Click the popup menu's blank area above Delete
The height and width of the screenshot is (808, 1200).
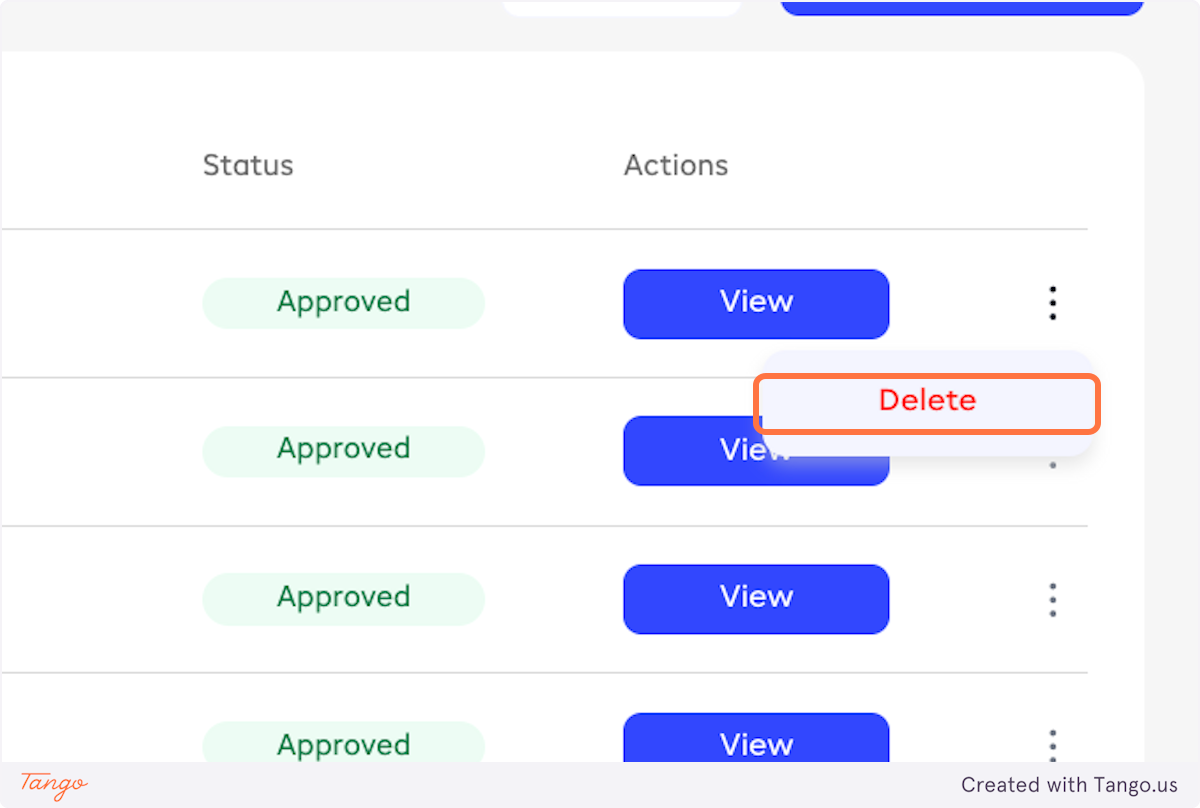click(x=925, y=362)
